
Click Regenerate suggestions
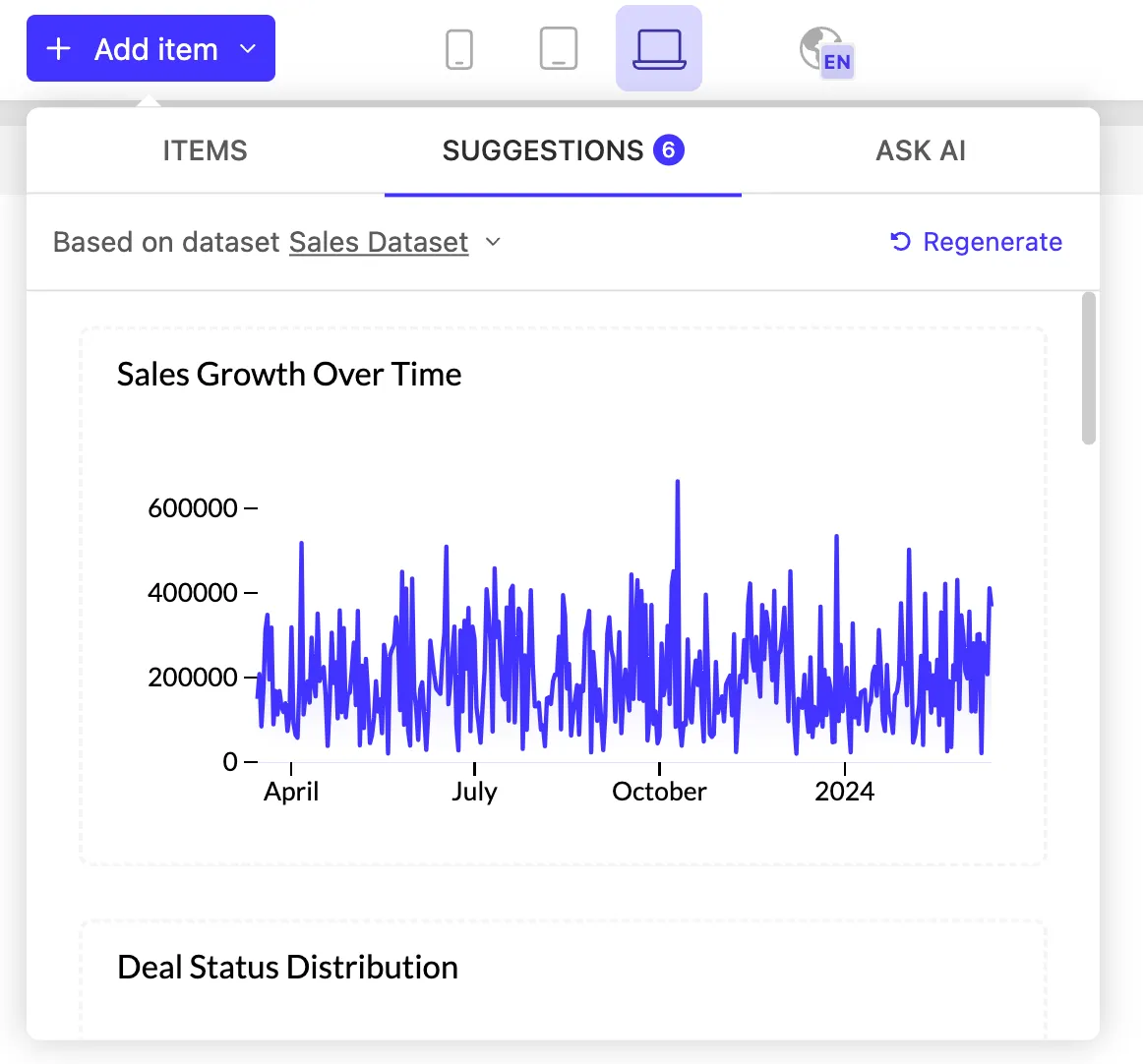click(976, 242)
